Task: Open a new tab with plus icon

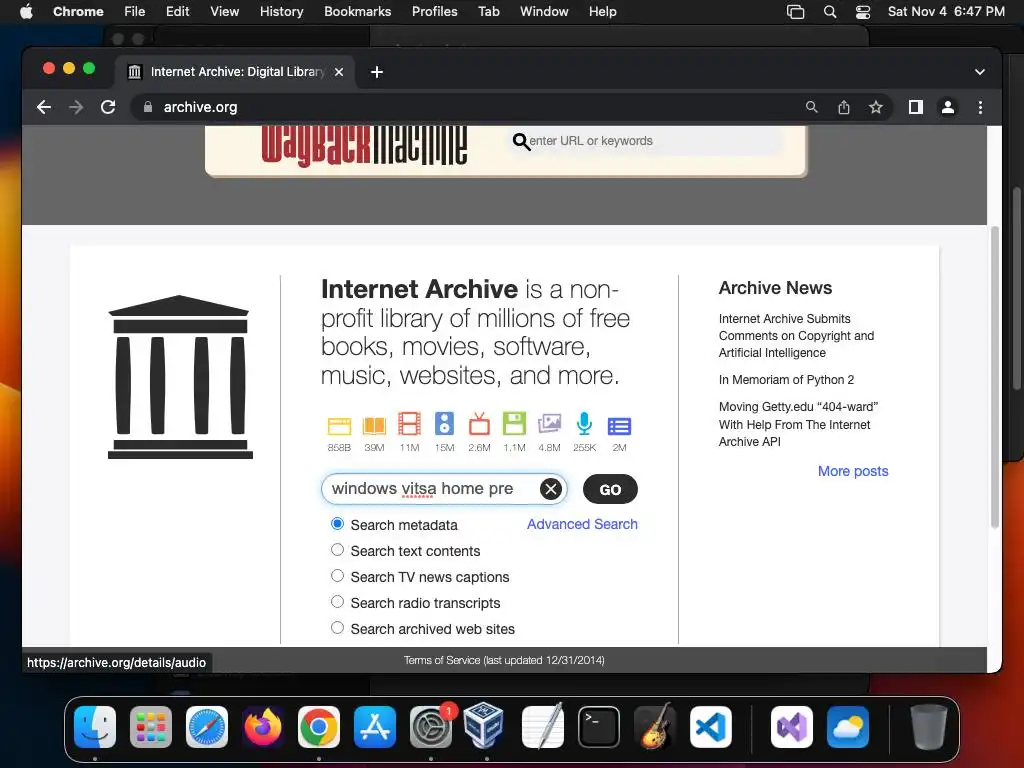Action: [x=377, y=72]
